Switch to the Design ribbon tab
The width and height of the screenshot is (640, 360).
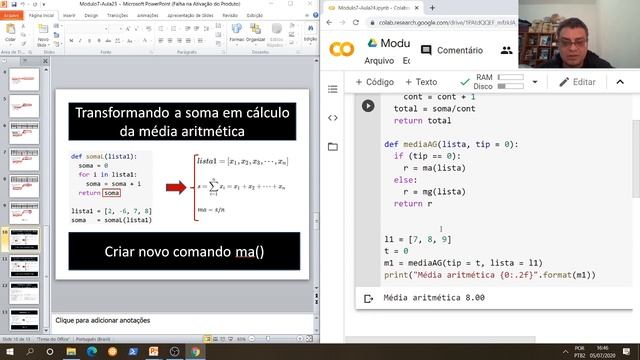(x=91, y=15)
